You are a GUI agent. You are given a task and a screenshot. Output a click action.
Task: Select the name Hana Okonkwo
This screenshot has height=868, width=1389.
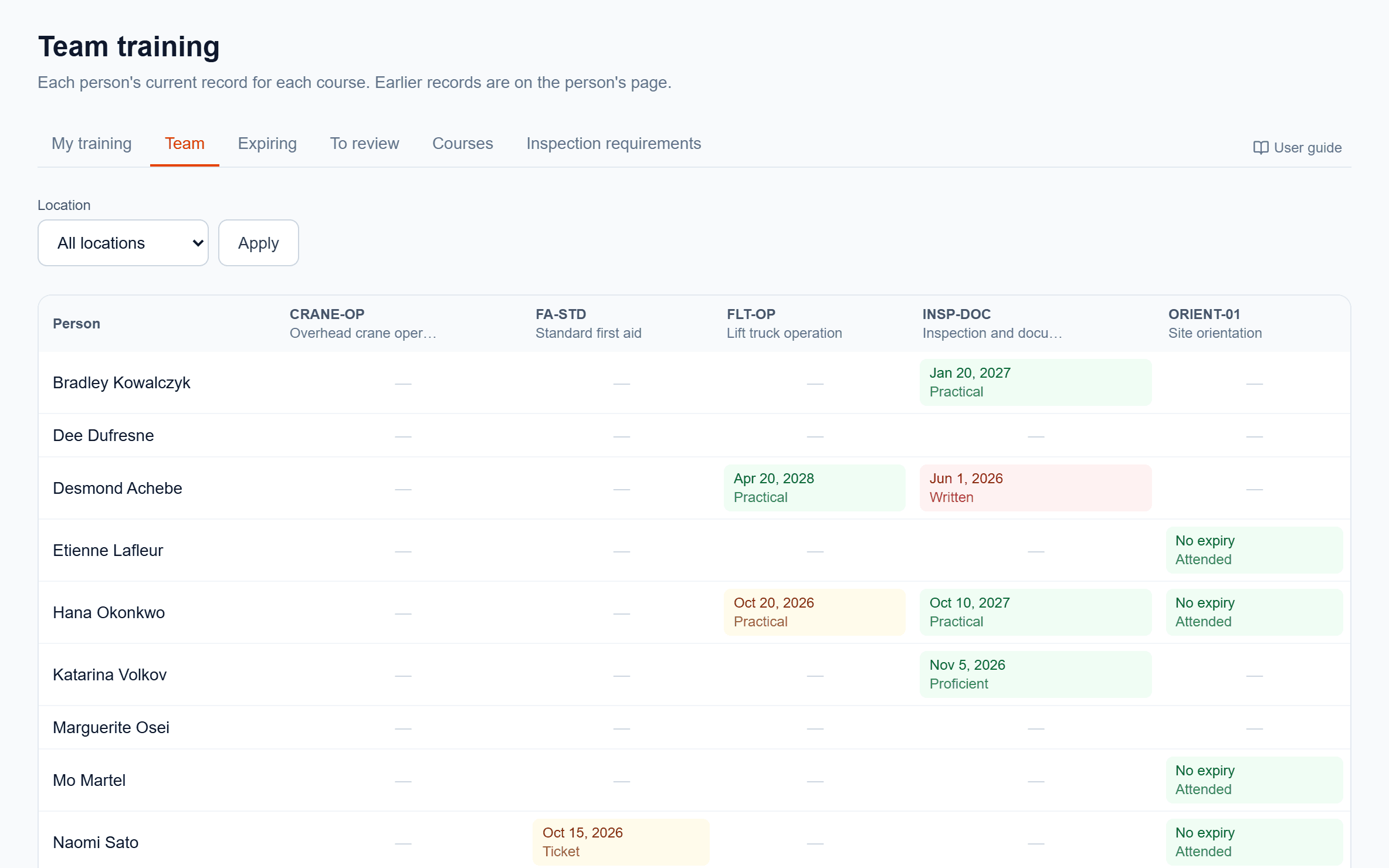[x=109, y=613]
